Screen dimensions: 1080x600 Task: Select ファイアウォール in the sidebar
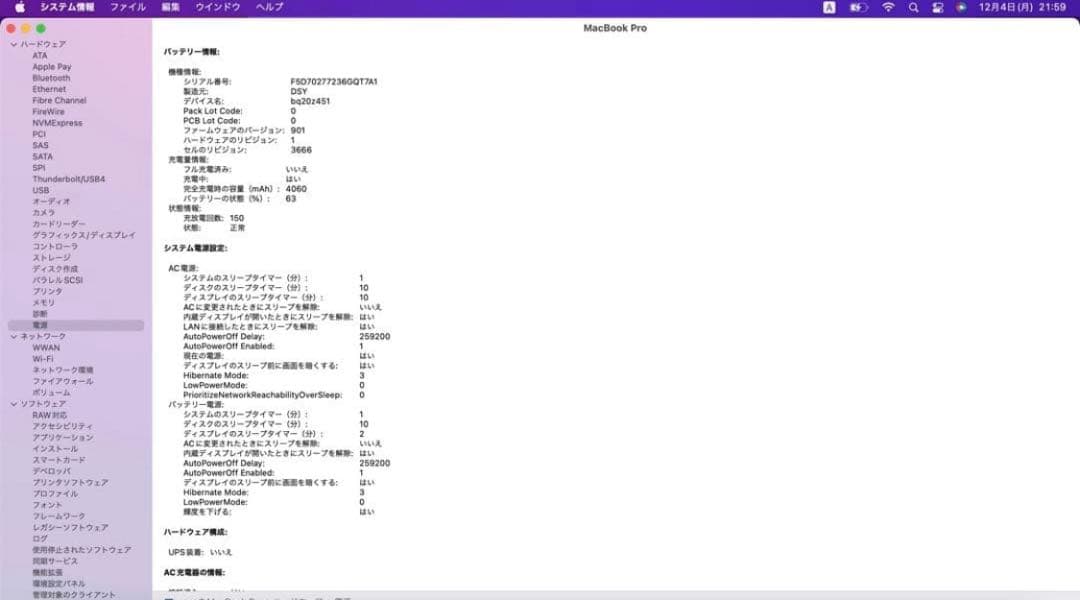[63, 382]
